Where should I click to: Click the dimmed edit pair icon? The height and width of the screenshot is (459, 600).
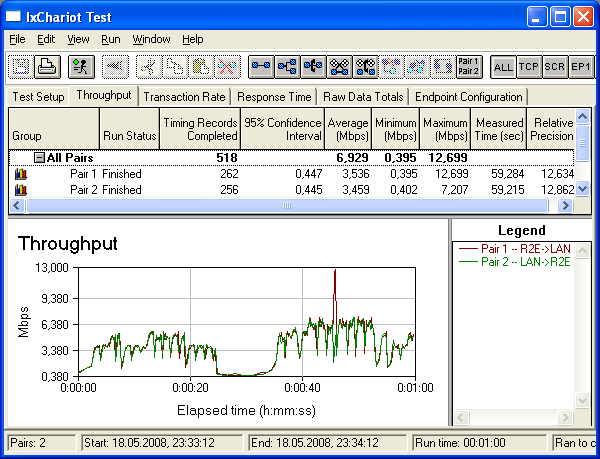coord(417,67)
